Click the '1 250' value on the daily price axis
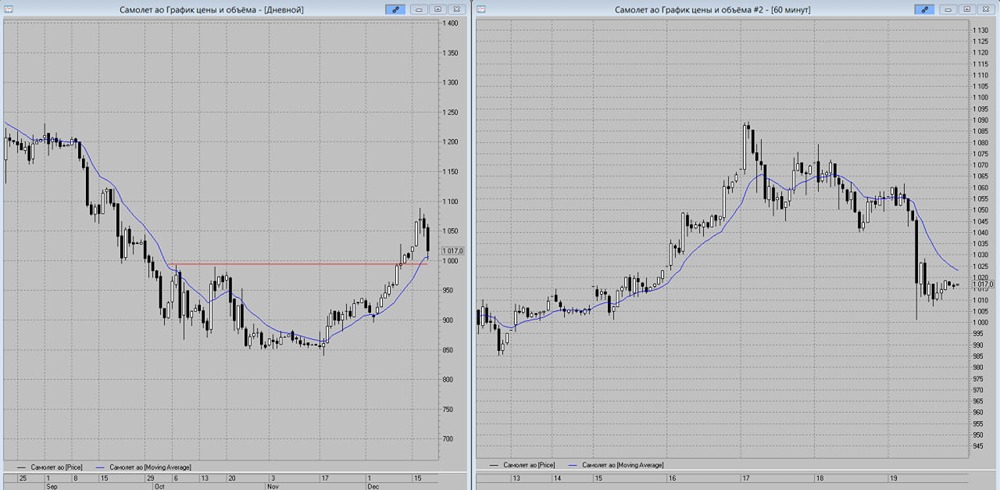Screen dimensions: 1000x490 point(452,112)
